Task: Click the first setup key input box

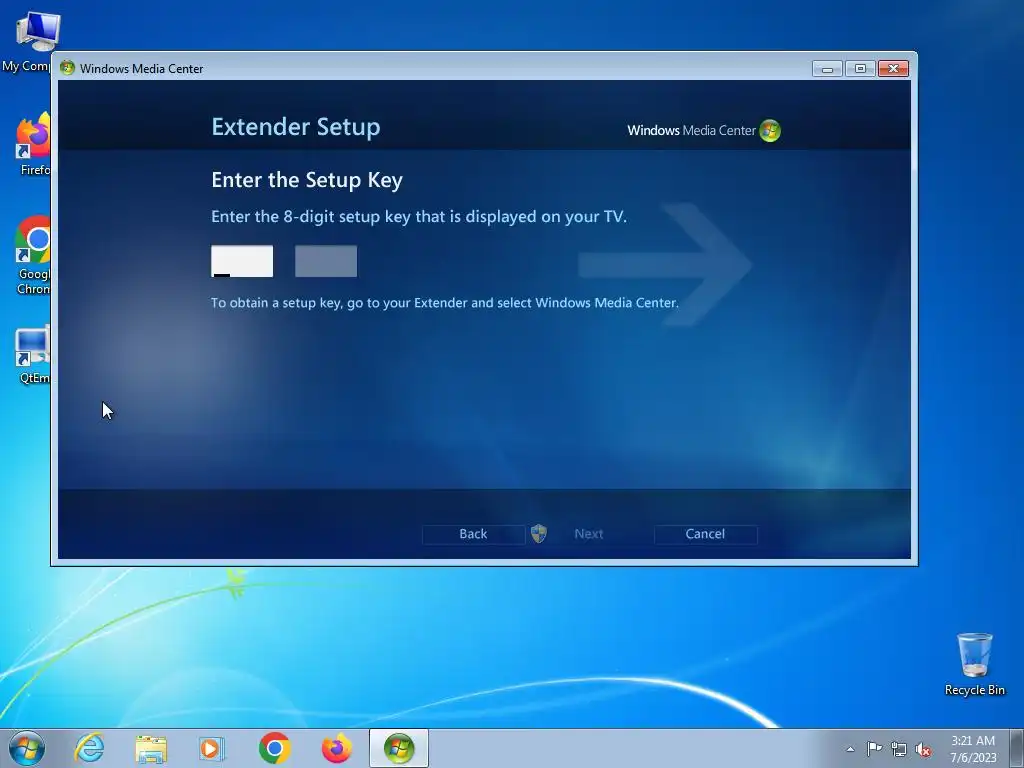Action: [242, 261]
